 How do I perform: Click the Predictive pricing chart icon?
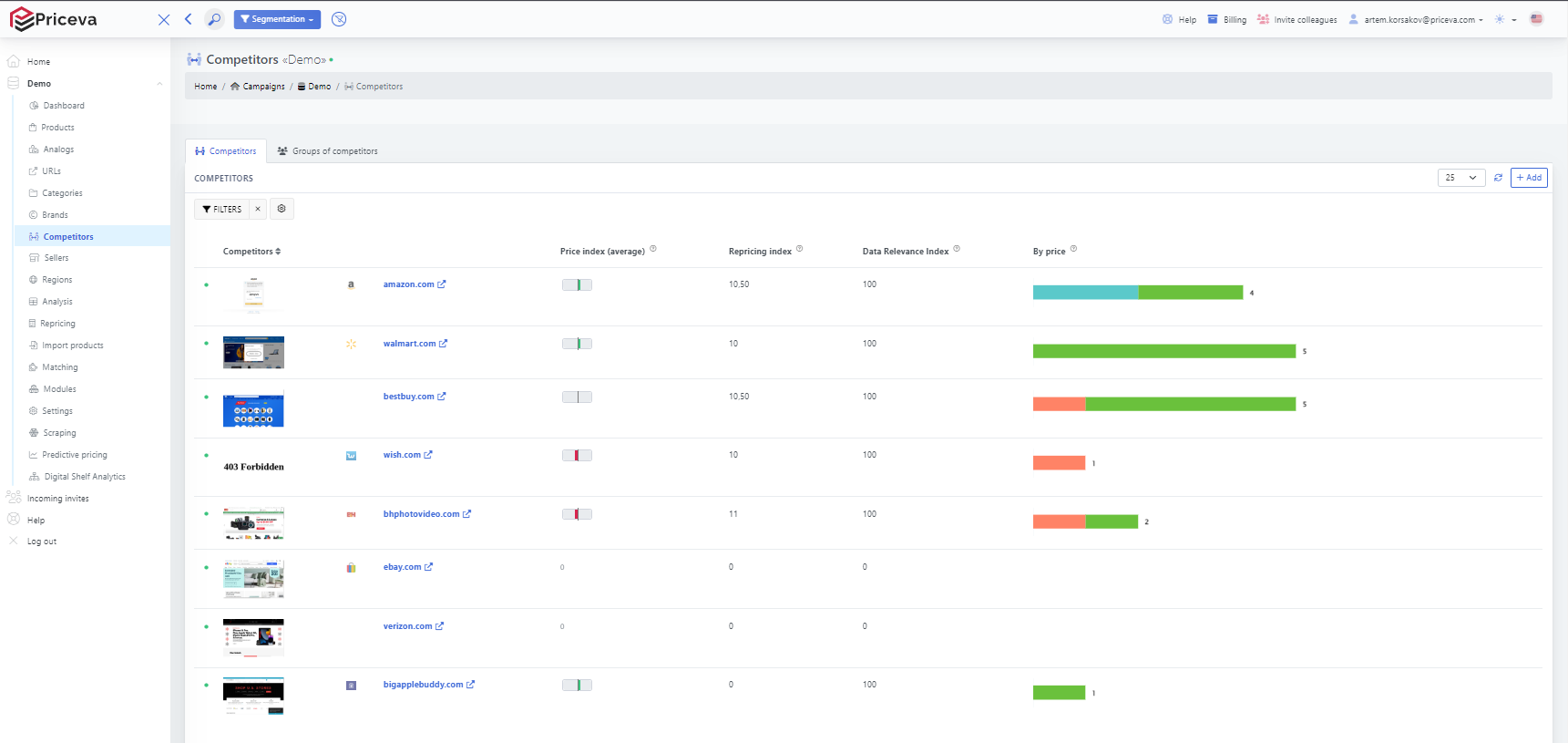click(34, 455)
